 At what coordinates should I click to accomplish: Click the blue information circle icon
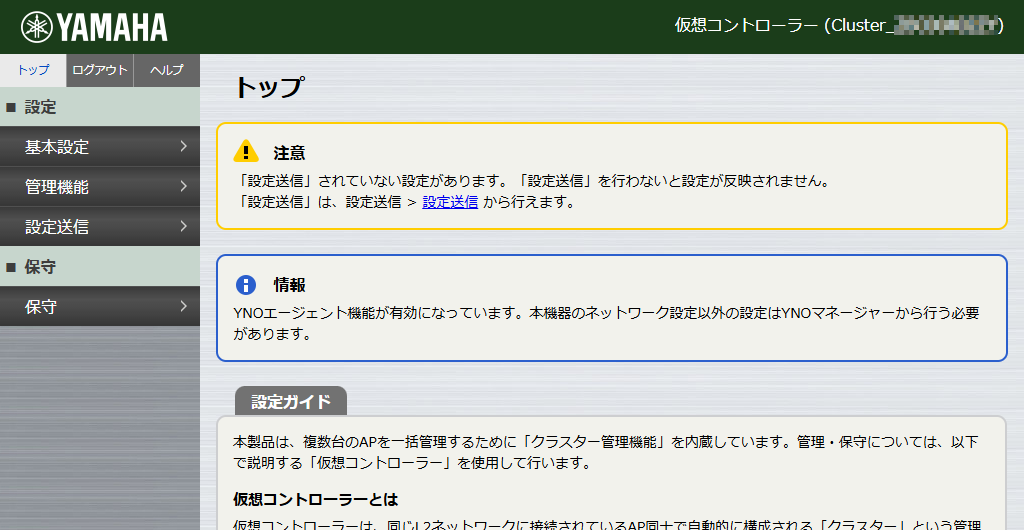click(246, 284)
